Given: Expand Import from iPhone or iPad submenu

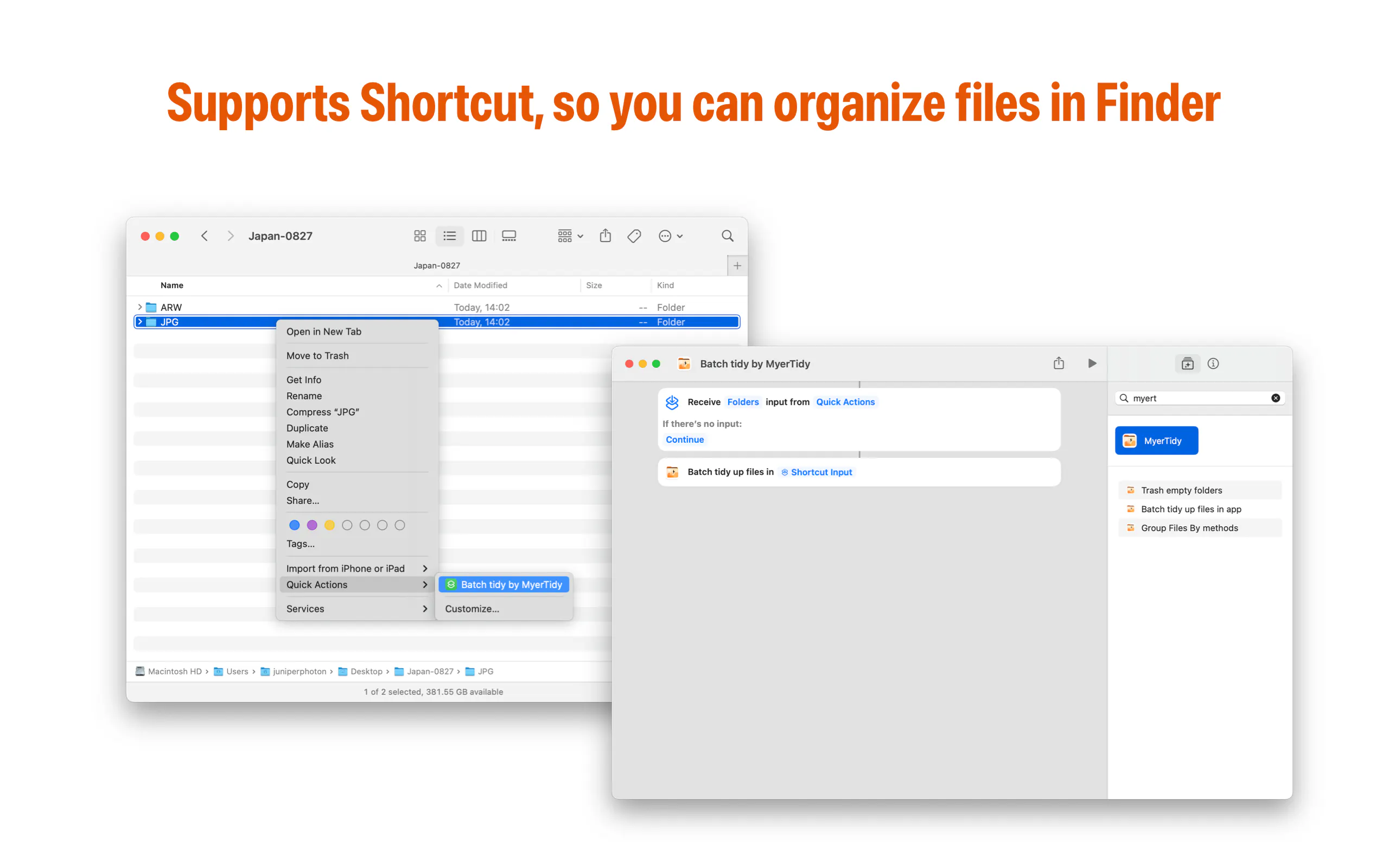Looking at the screenshot, I should (357, 568).
